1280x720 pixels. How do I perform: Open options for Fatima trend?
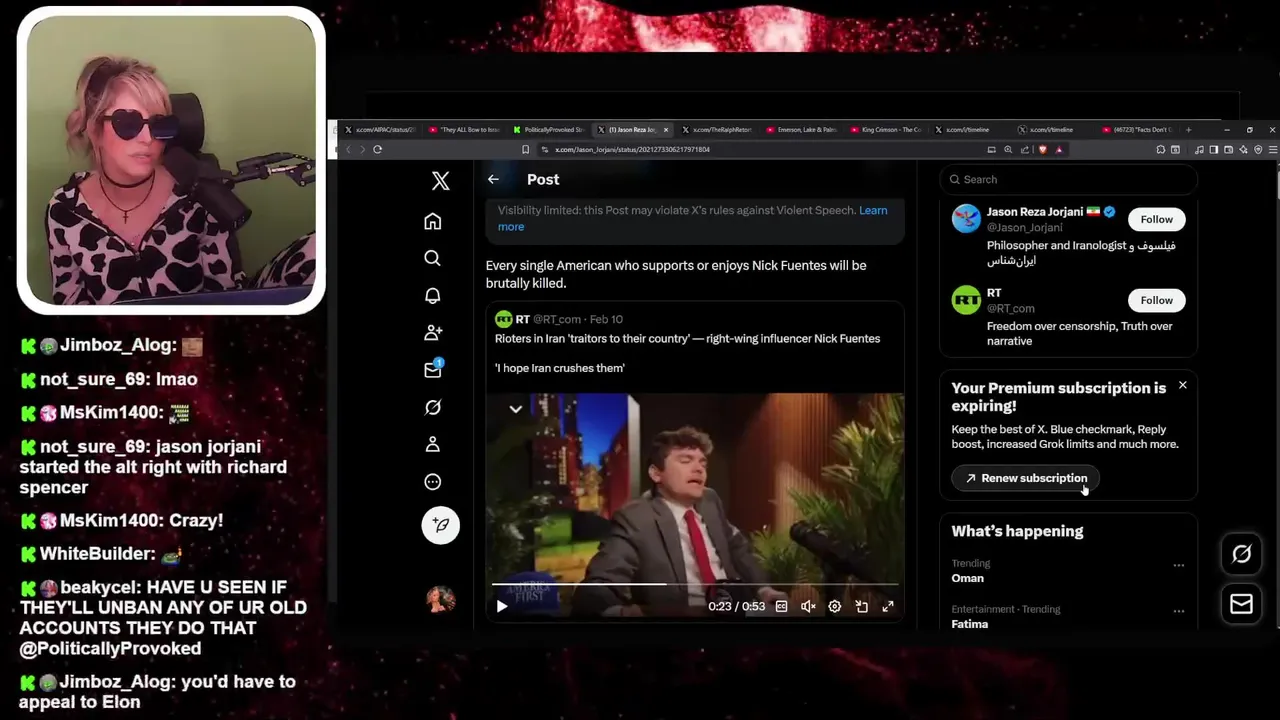[1178, 611]
